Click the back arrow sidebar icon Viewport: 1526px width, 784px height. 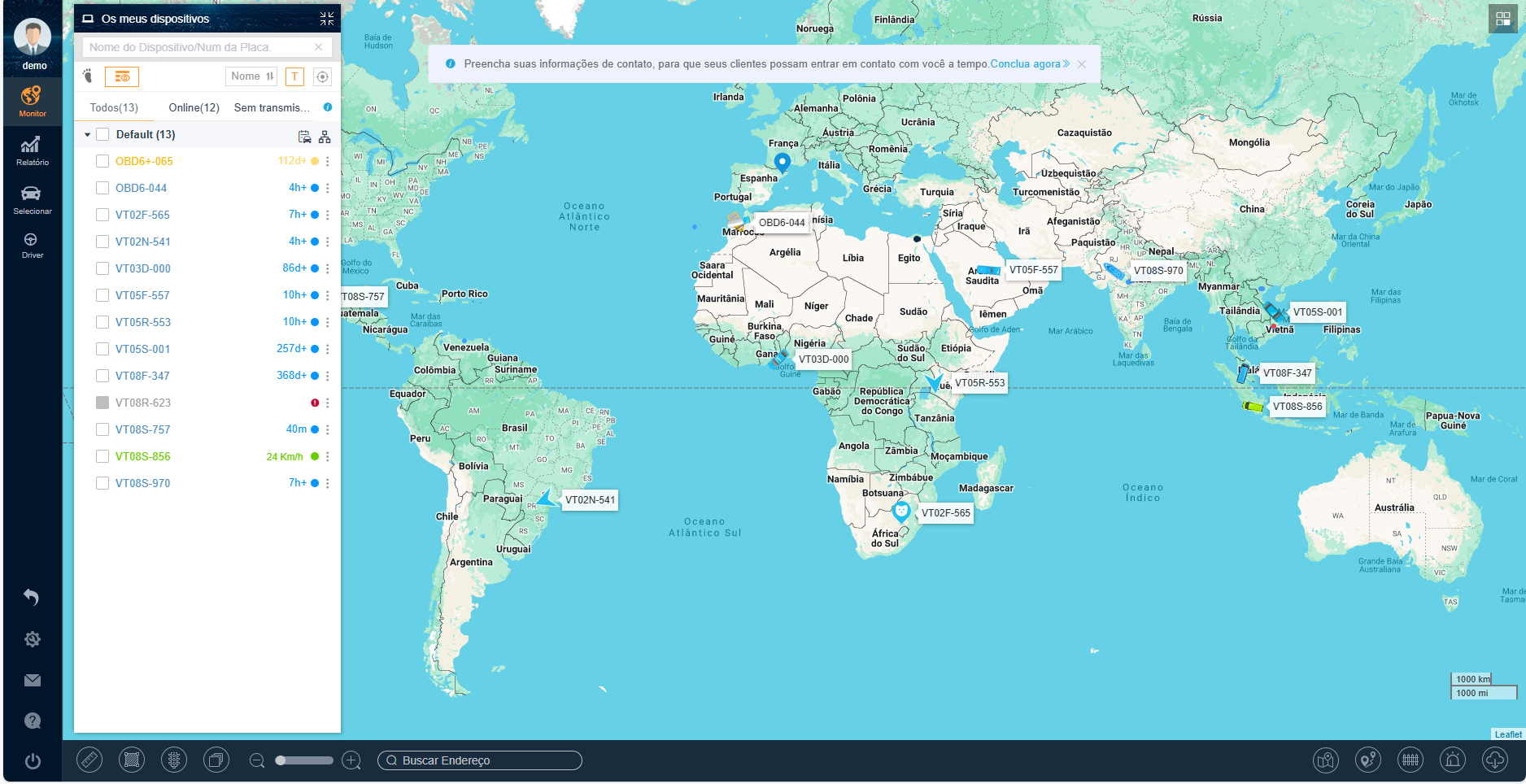coord(32,598)
